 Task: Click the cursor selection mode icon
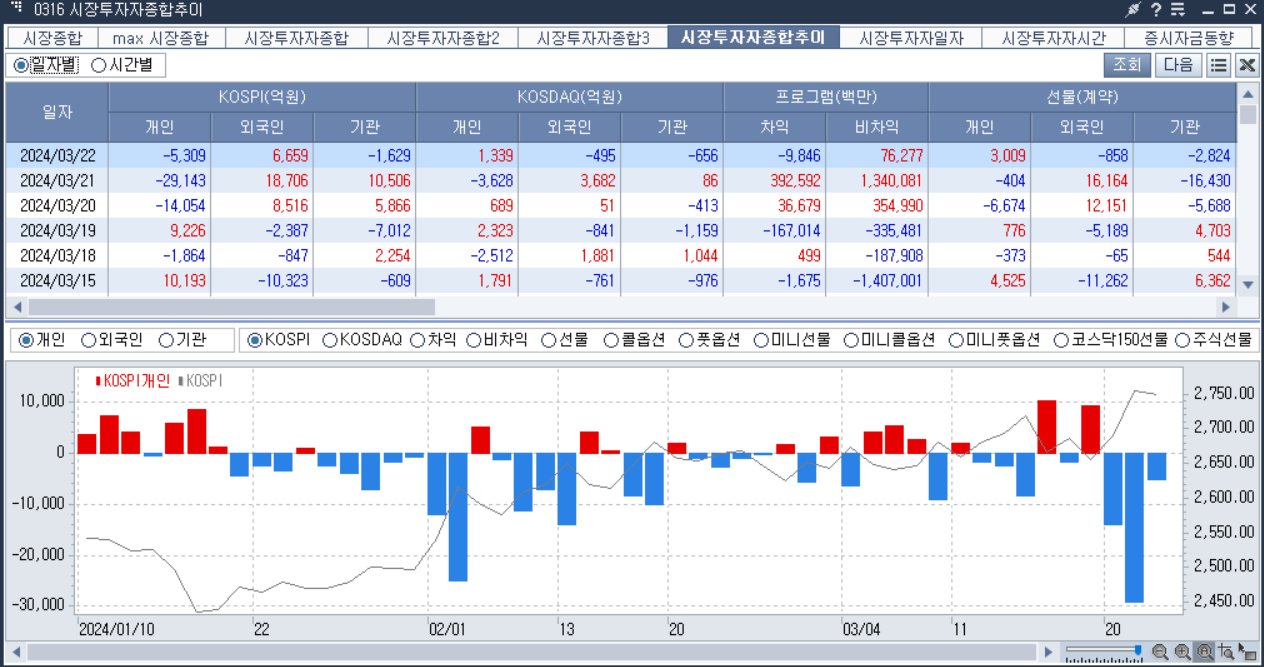click(1247, 652)
